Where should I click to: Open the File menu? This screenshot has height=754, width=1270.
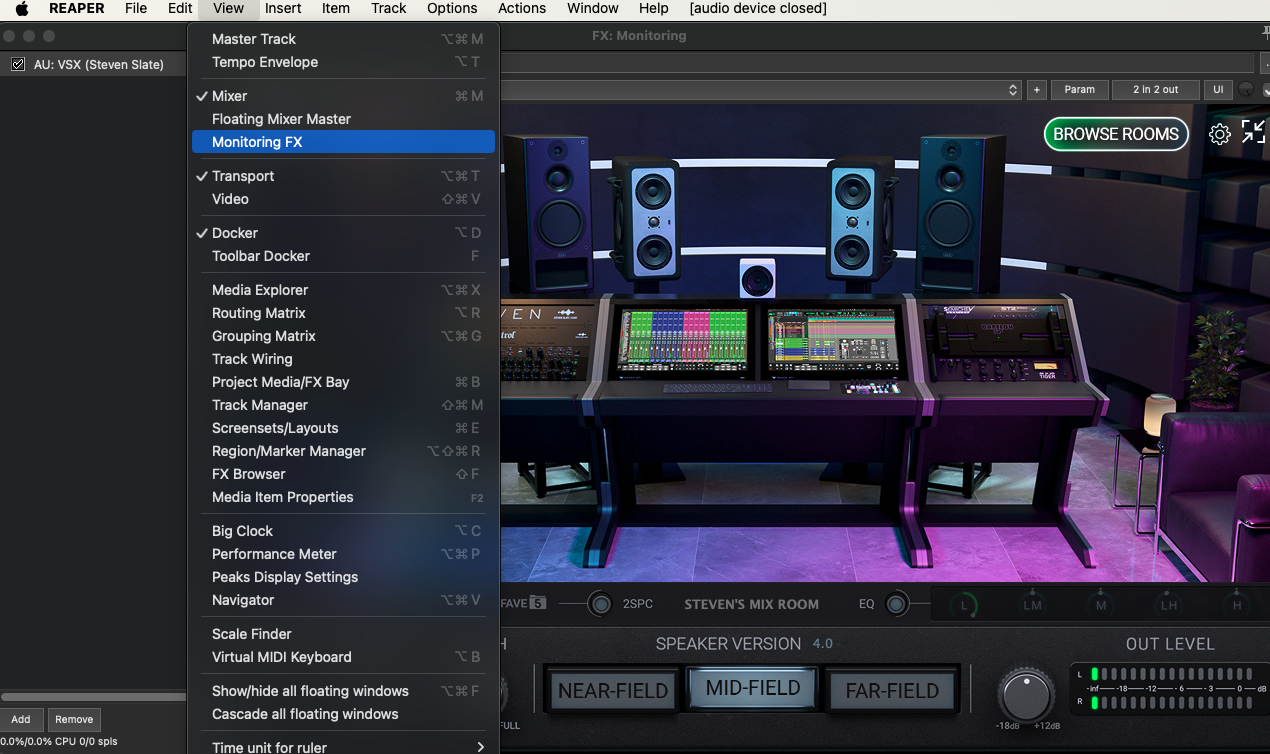pyautogui.click(x=136, y=8)
